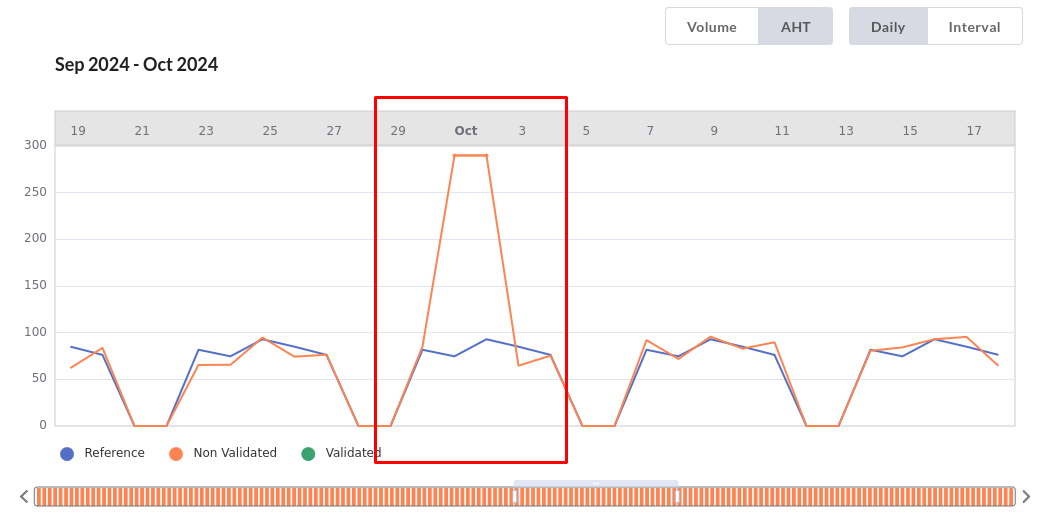Screen dimensions: 1044x532
Task: Switch chart to Volume view
Action: click(x=711, y=27)
